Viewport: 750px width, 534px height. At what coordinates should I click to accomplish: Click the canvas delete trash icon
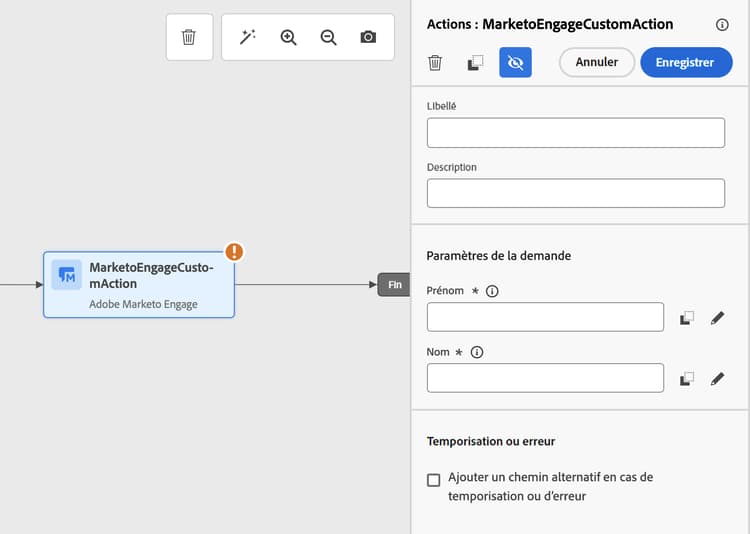189,37
